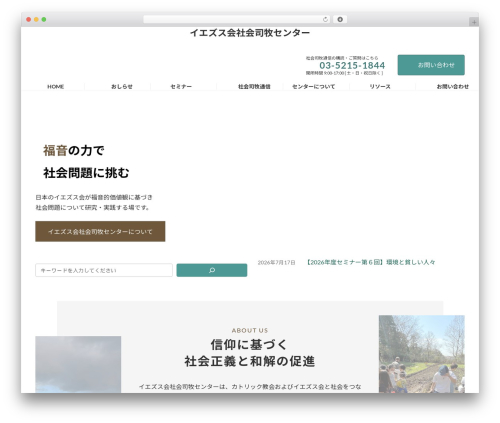This screenshot has height=423, width=500.
Task: Click the red close window button
Action: pos(29,20)
